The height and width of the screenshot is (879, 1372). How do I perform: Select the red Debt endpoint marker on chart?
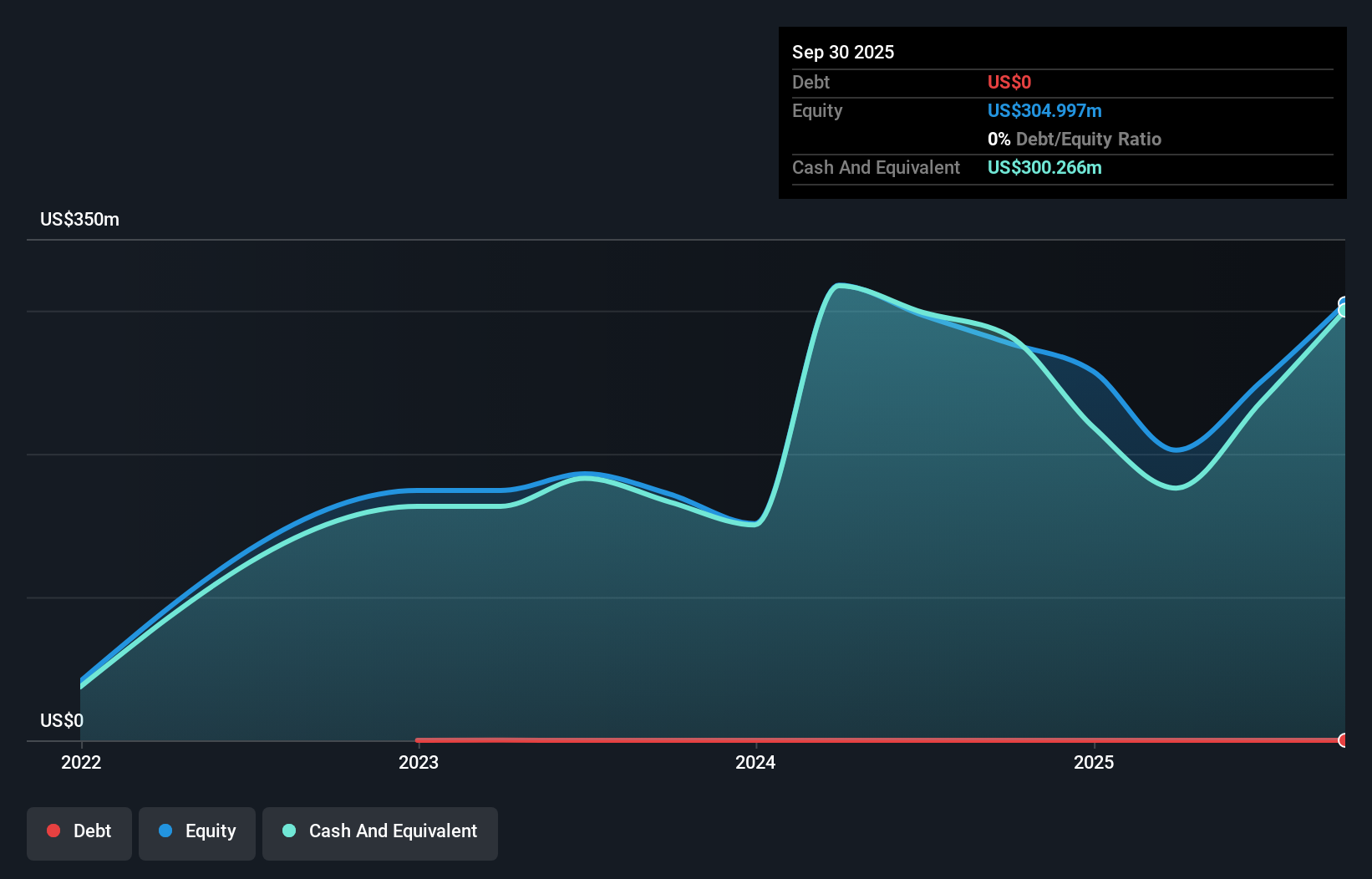coord(1344,740)
